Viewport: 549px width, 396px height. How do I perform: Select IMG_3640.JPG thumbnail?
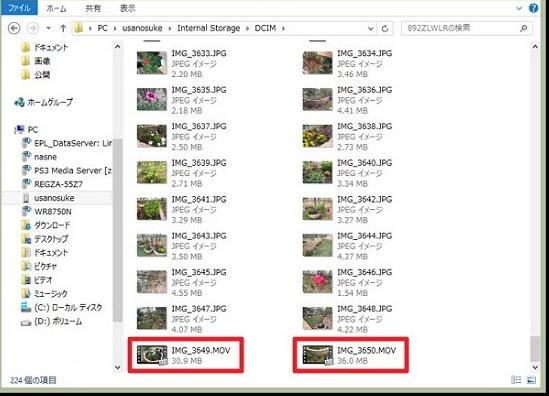pyautogui.click(x=317, y=172)
